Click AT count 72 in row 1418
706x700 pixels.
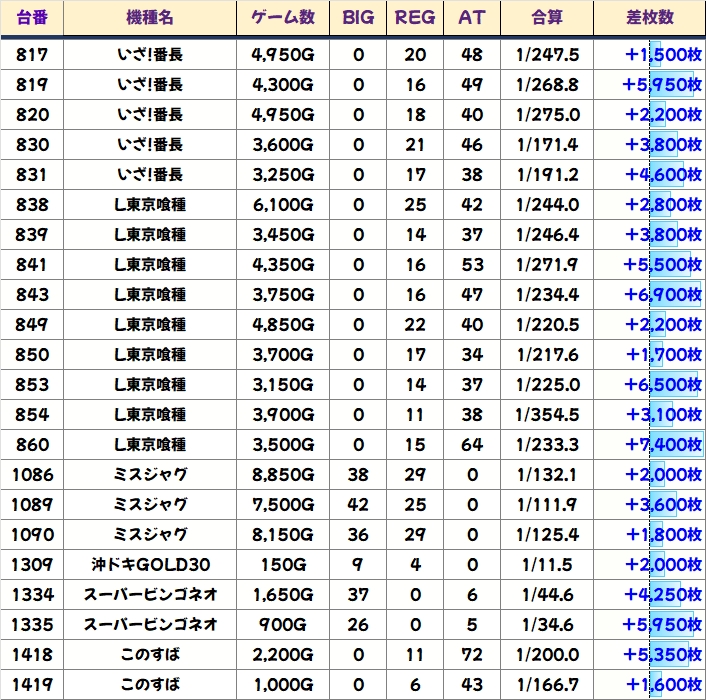coord(472,655)
